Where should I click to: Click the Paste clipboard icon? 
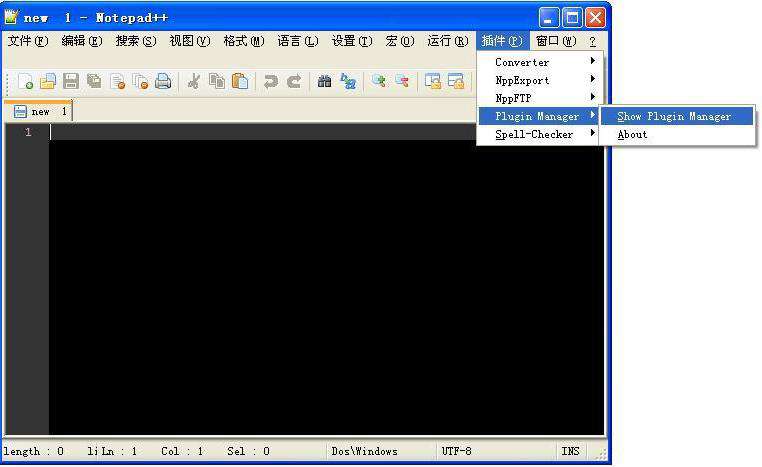click(240, 81)
